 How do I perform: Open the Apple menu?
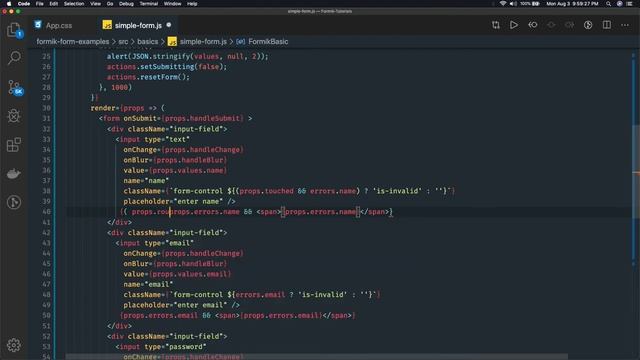coord(9,4)
